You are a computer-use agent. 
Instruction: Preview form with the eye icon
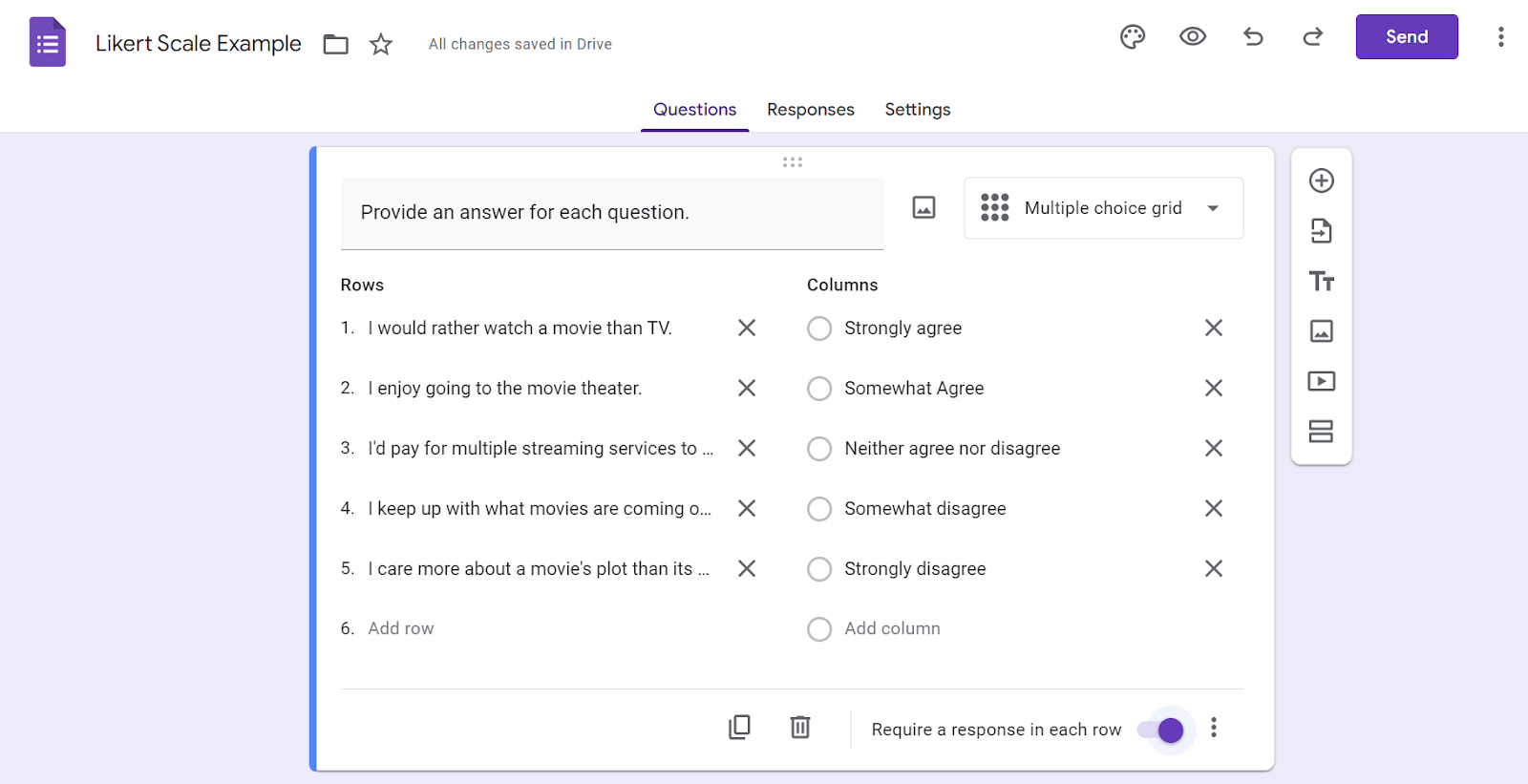[1192, 37]
